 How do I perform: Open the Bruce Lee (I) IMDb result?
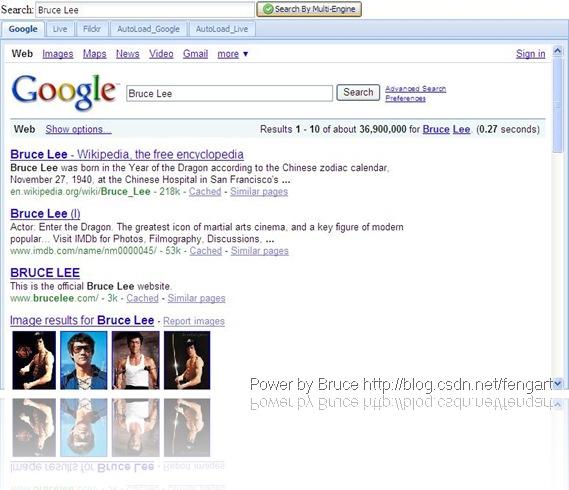(45, 213)
